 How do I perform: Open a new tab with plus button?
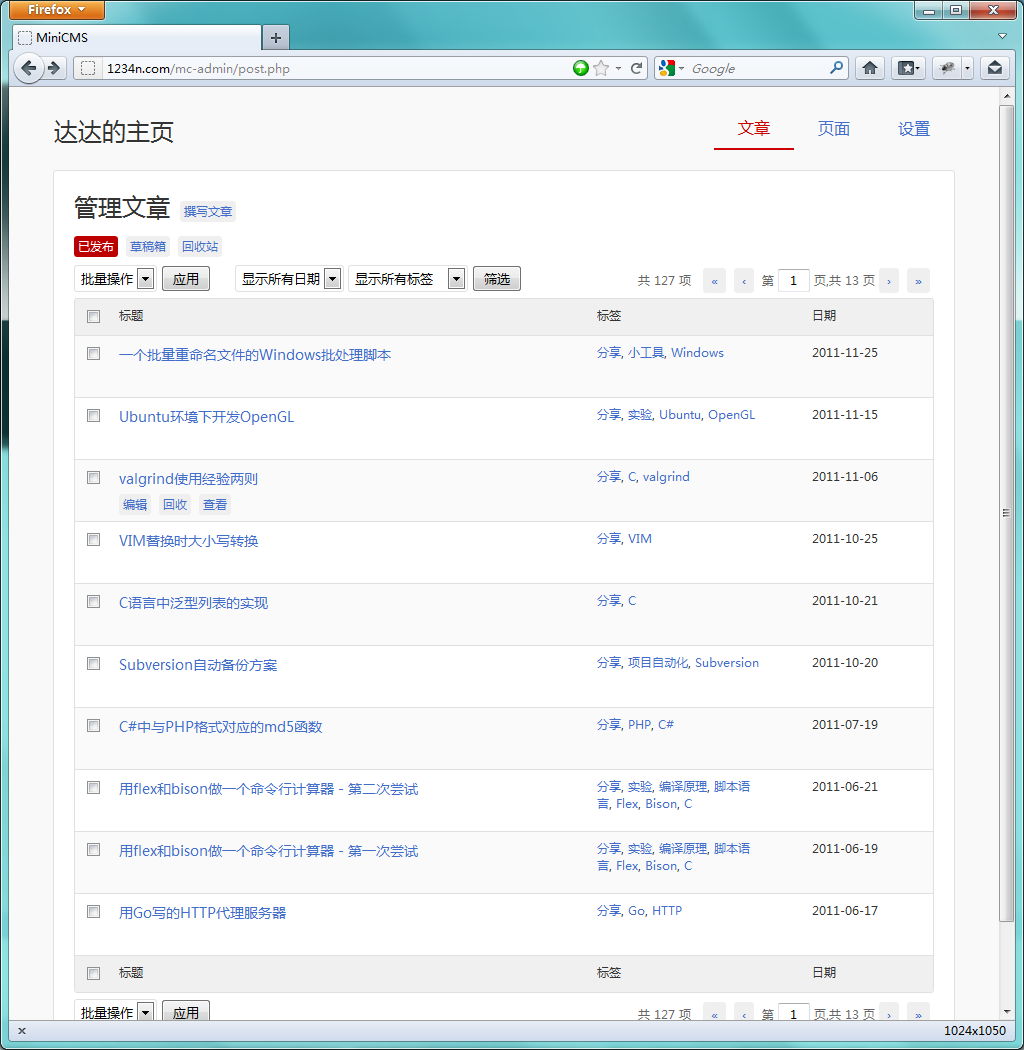pyautogui.click(x=276, y=38)
